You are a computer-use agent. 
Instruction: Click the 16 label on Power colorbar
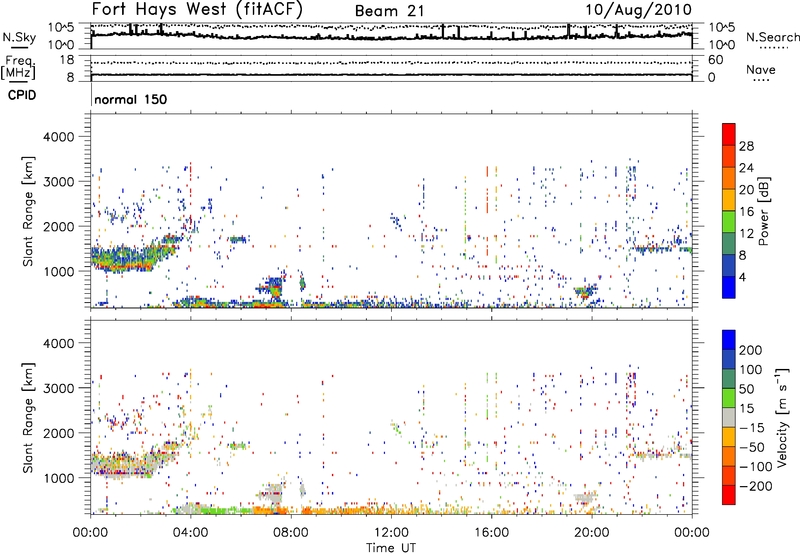pos(746,212)
